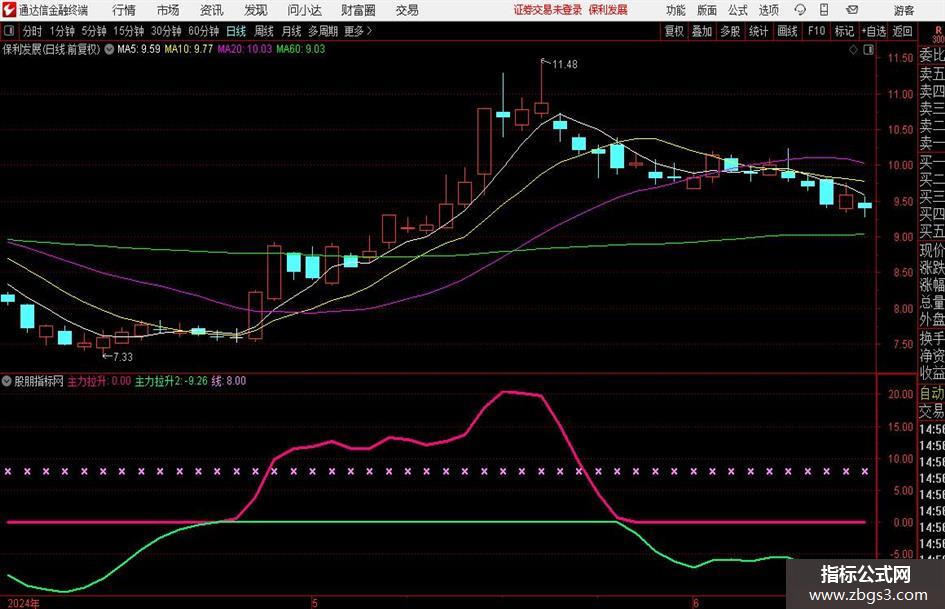This screenshot has width=945, height=609.
Task: Select the 30分钟 period
Action: pos(166,31)
